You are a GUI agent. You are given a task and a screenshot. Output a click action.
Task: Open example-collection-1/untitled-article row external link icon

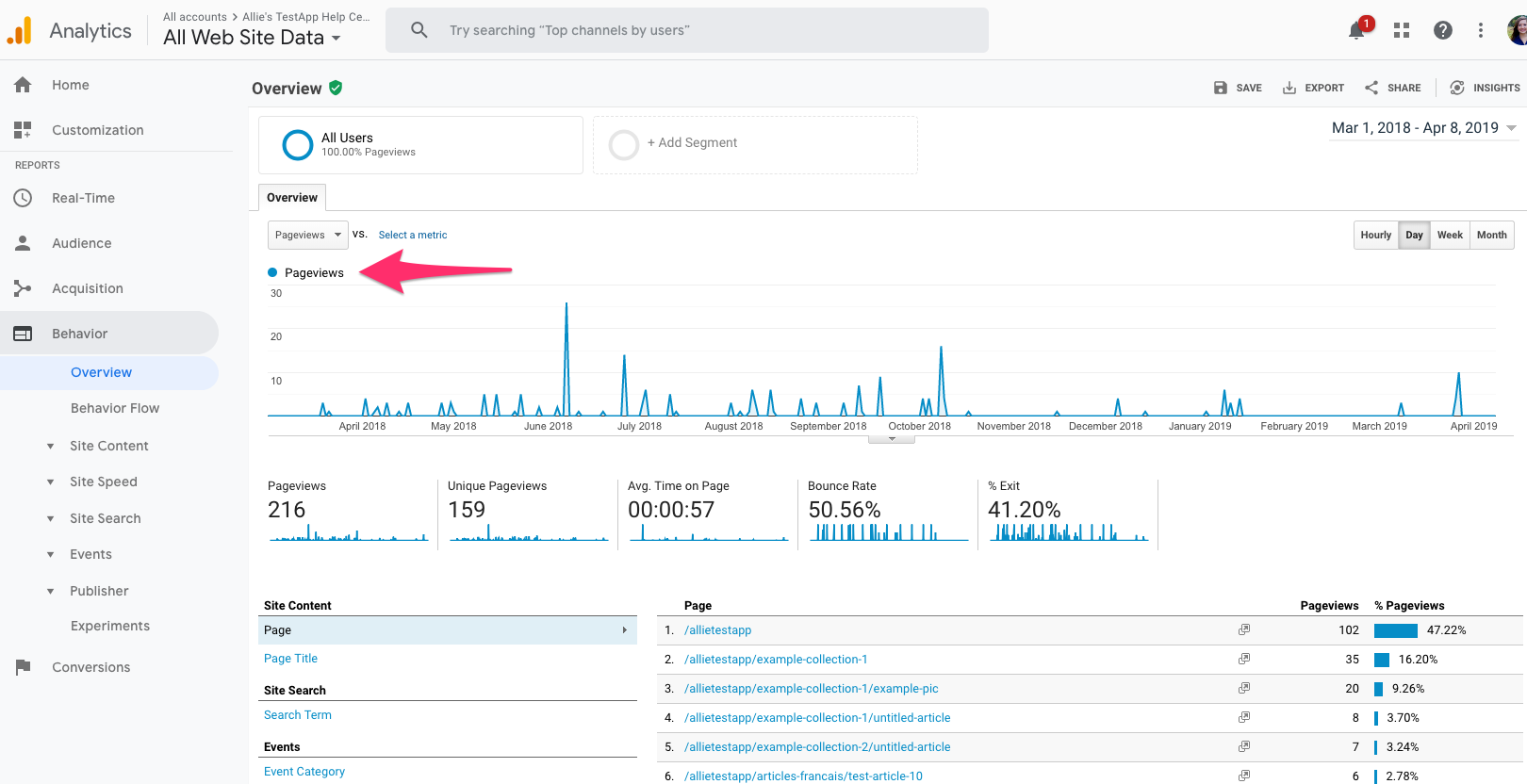pos(1244,717)
